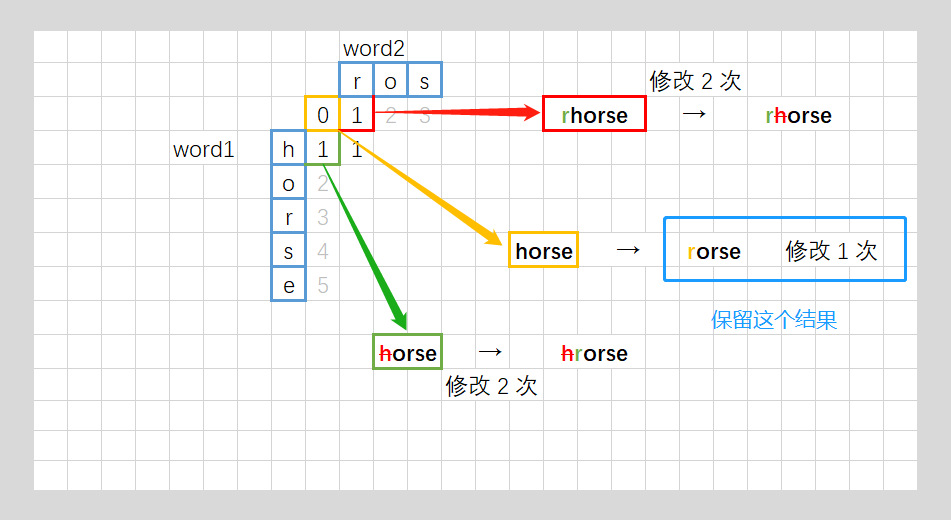This screenshot has width=951, height=520.
Task: Click the word2 label
Action: pos(373,48)
